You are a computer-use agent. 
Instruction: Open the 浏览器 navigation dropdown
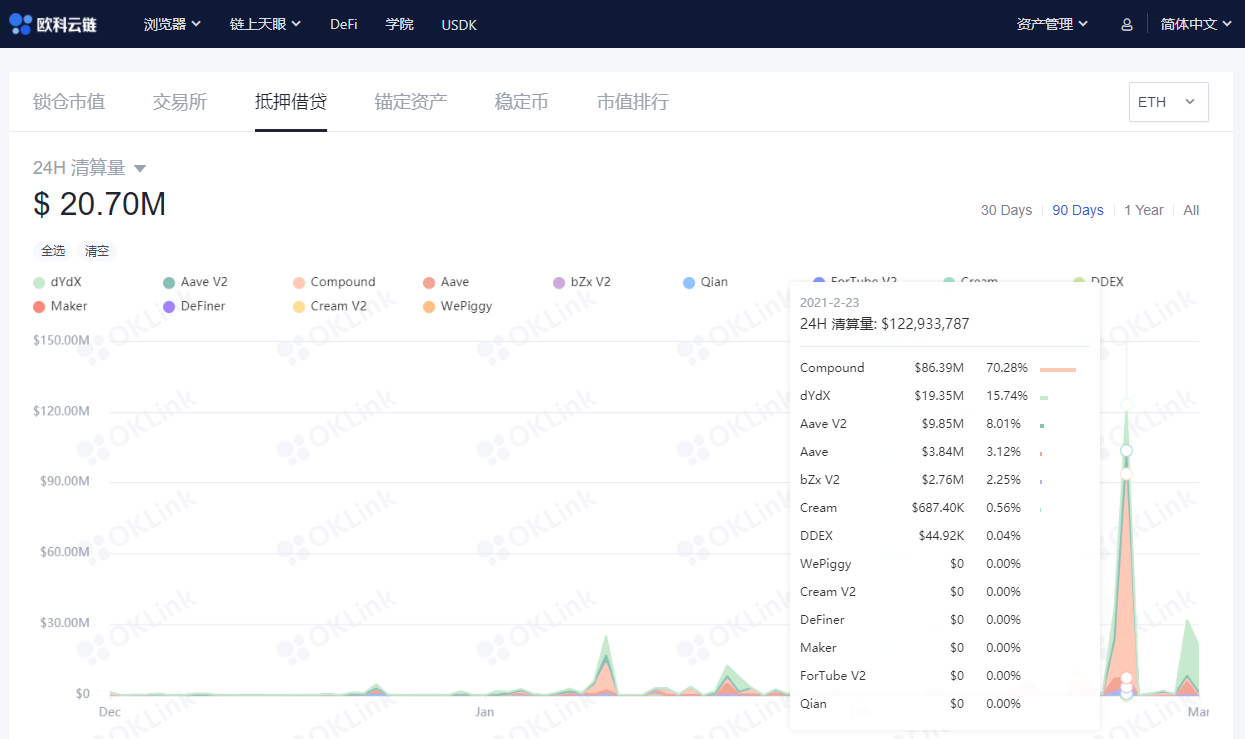coord(171,24)
